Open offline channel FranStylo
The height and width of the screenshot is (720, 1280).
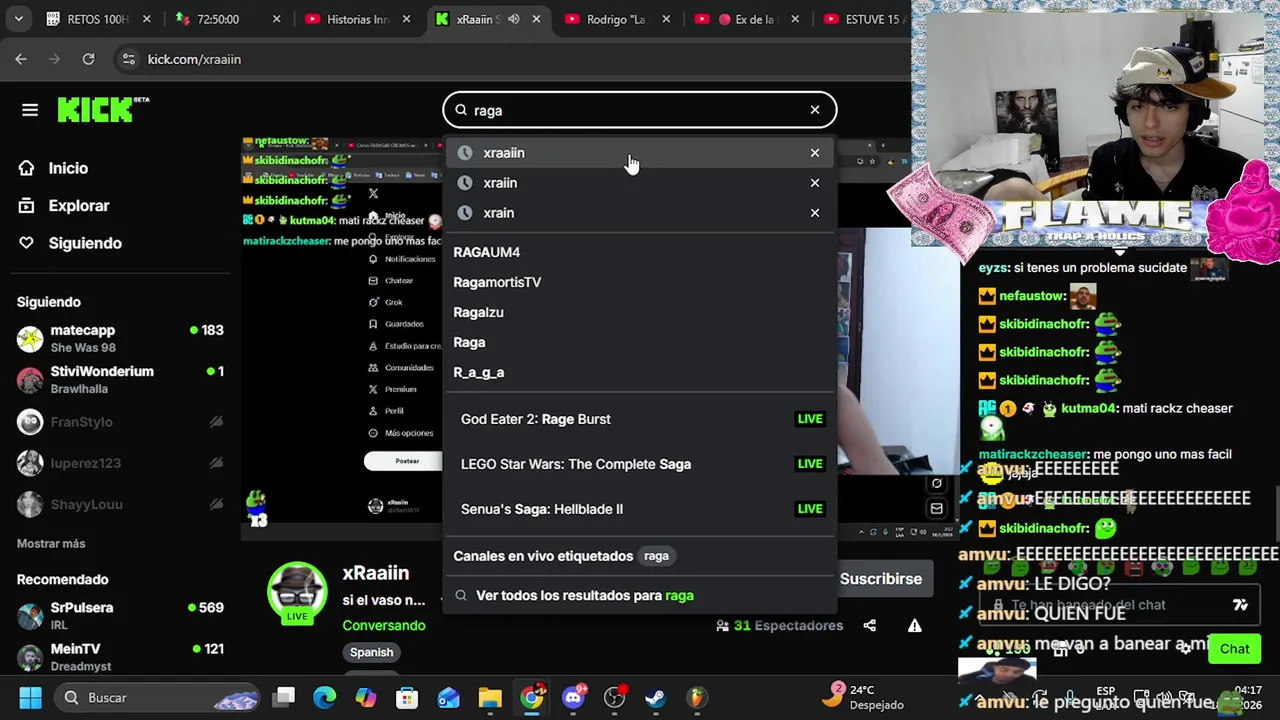120,422
